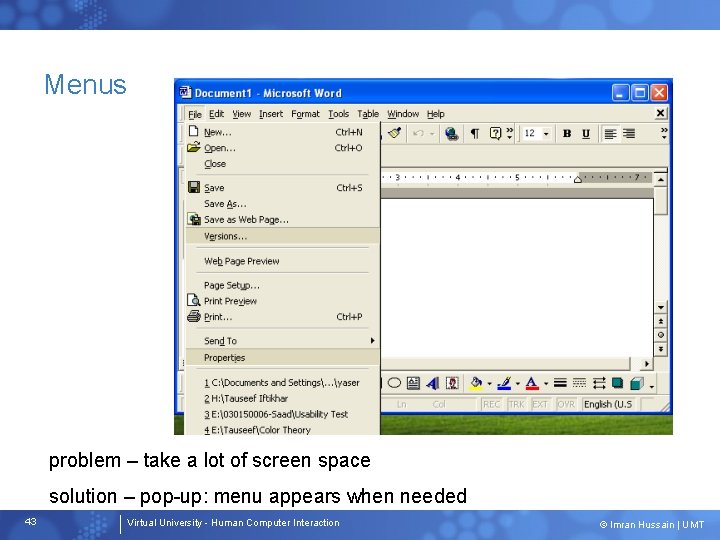Click the 3-D style cube icon

tap(637, 383)
